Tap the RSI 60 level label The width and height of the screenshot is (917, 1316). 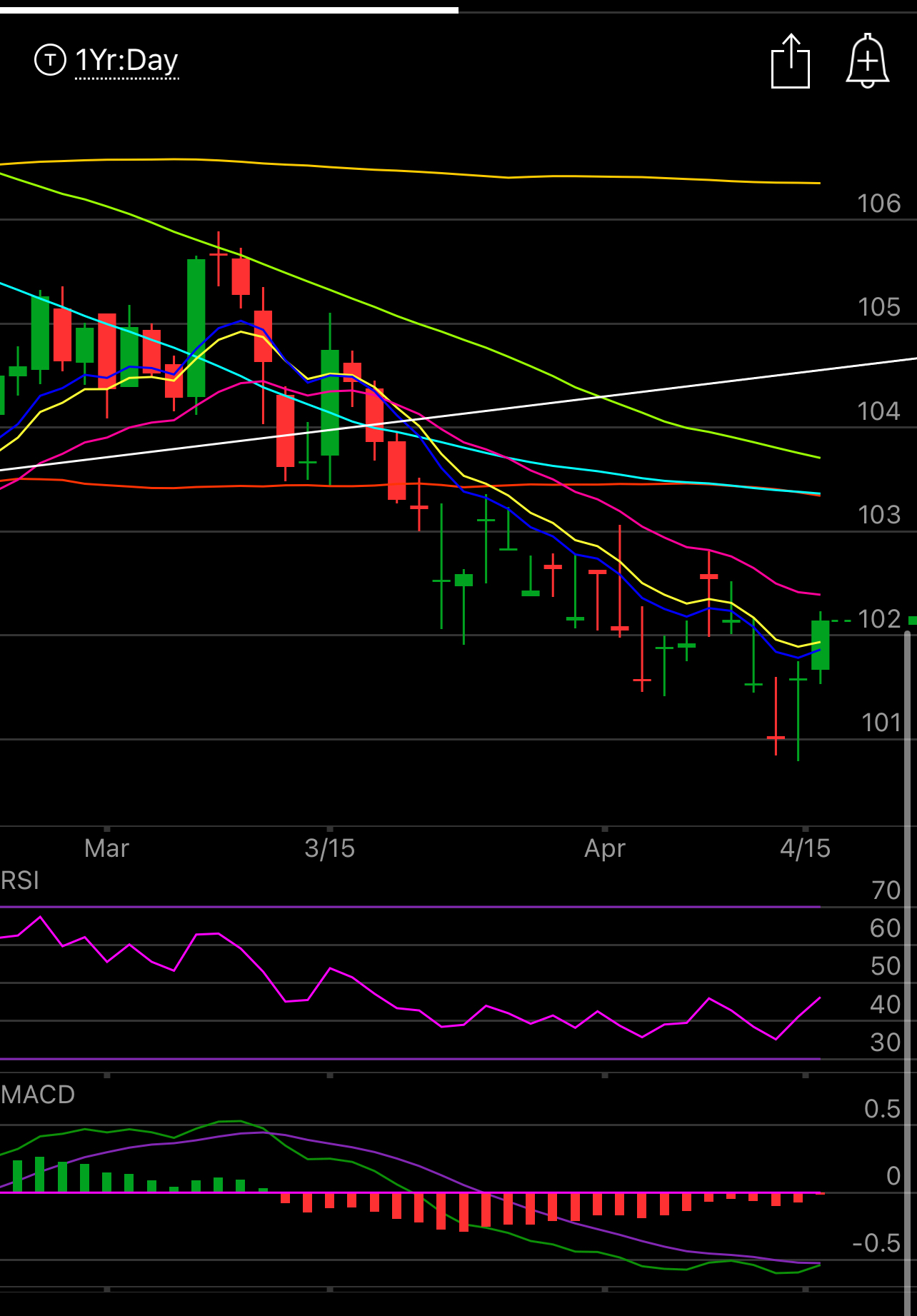tap(886, 928)
